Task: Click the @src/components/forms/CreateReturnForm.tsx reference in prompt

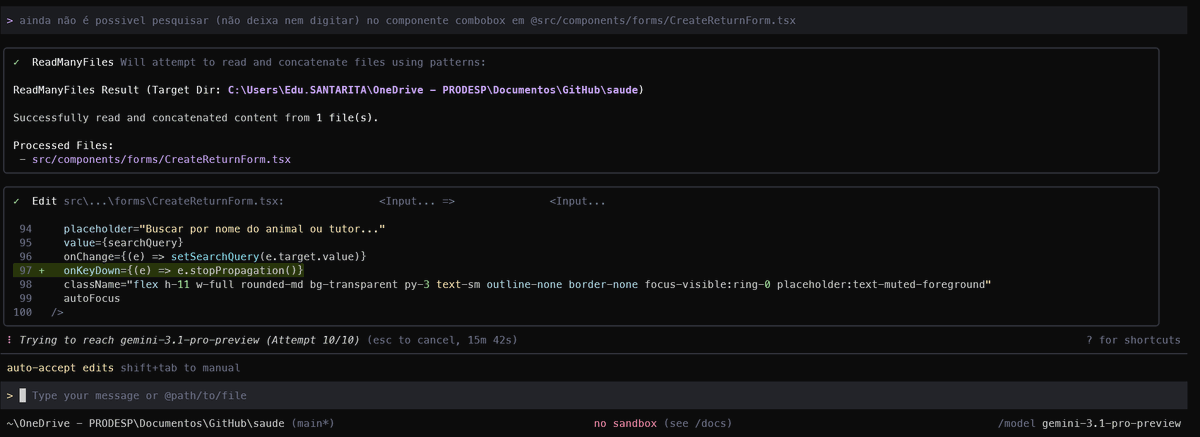Action: click(665, 19)
